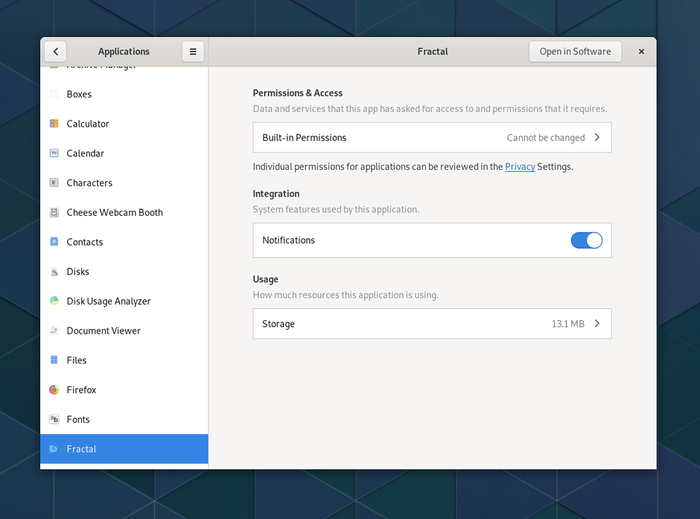Click the Contacts app icon
700x519 pixels.
coord(54,242)
